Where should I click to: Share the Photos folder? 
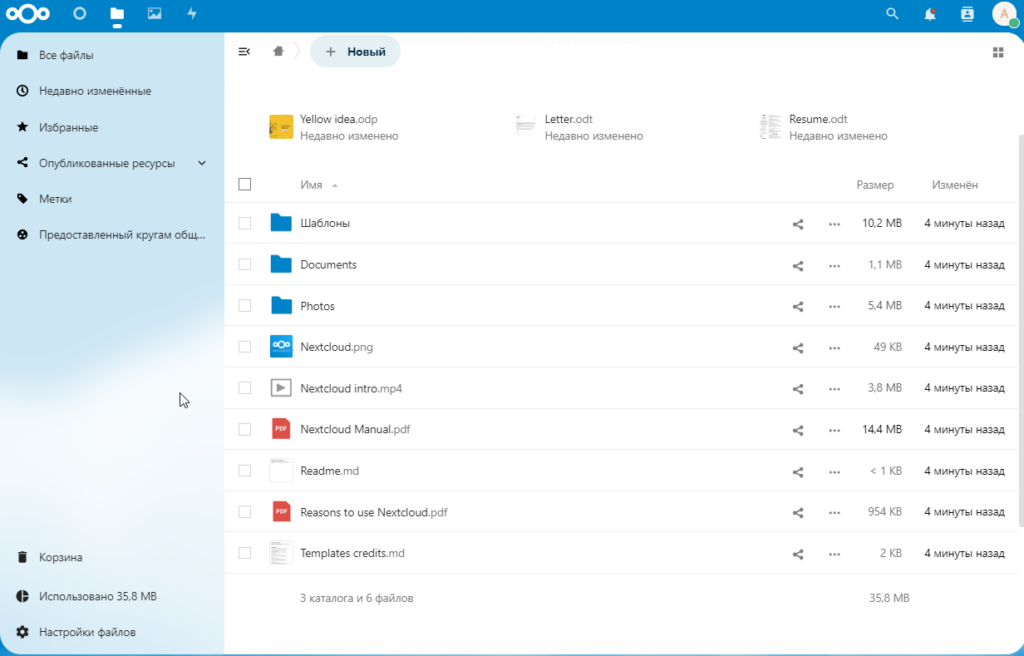point(798,306)
